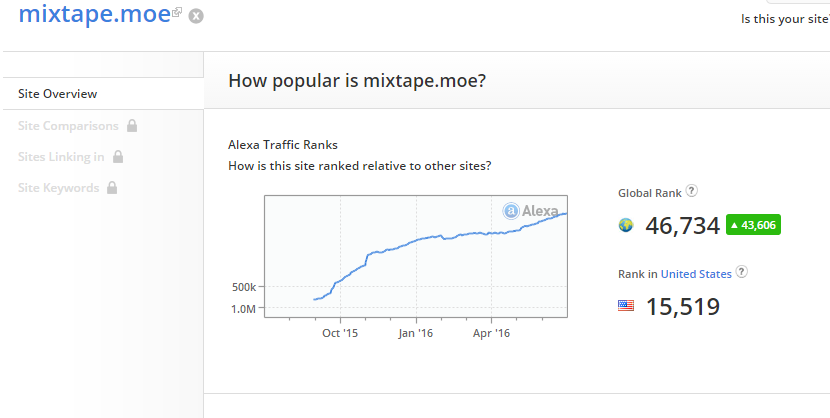
Task: Click the 'Is this your site' link
Action: click(785, 20)
